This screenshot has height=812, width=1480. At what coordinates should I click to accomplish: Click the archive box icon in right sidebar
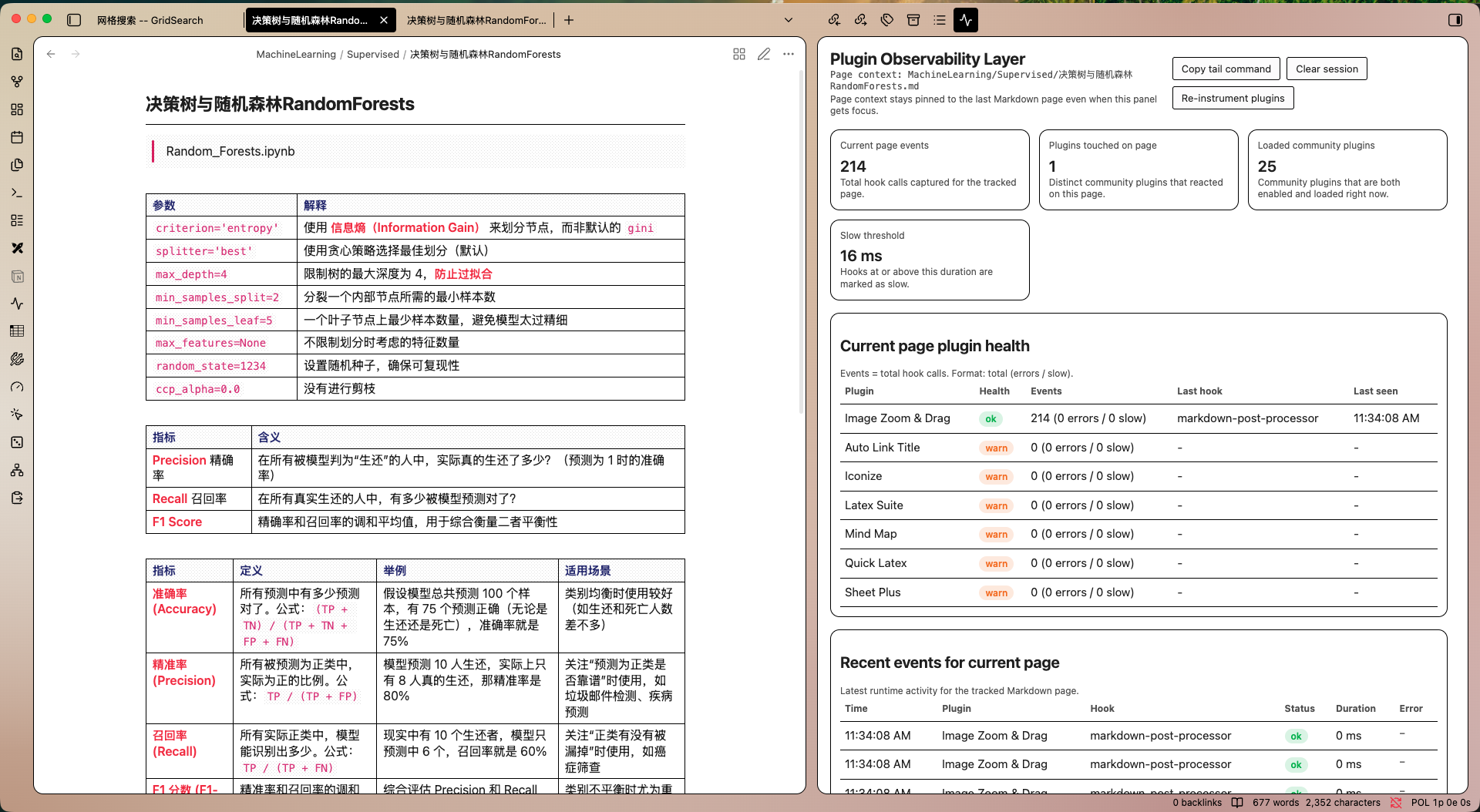point(913,20)
